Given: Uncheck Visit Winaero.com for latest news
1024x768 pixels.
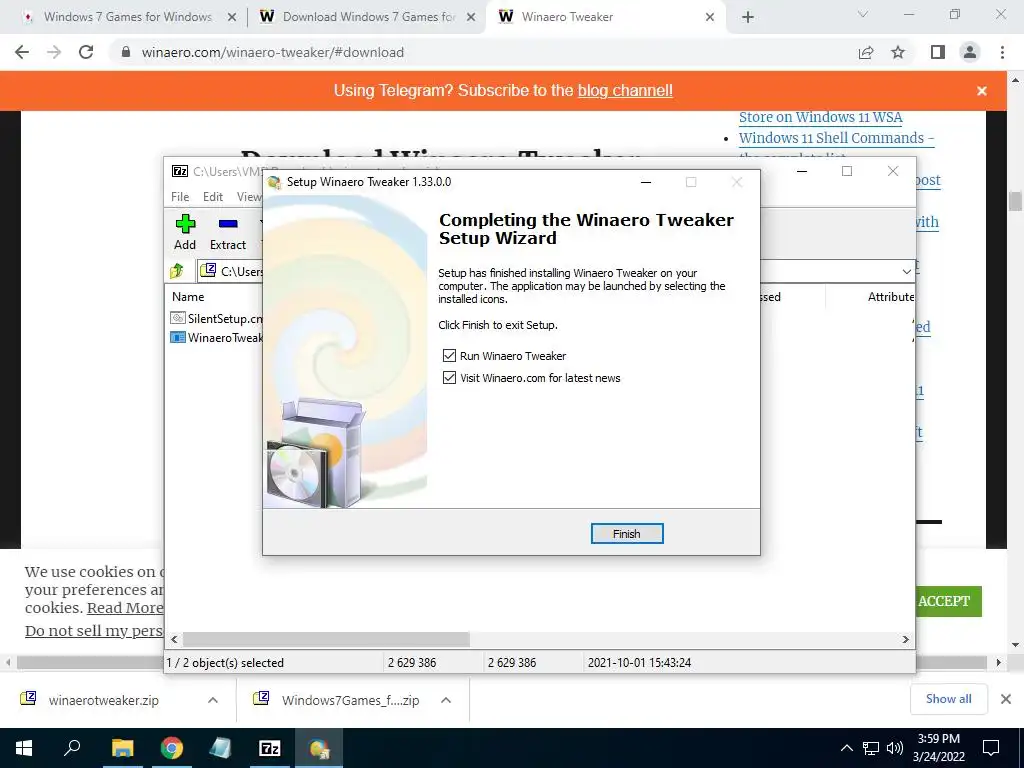Looking at the screenshot, I should [449, 377].
